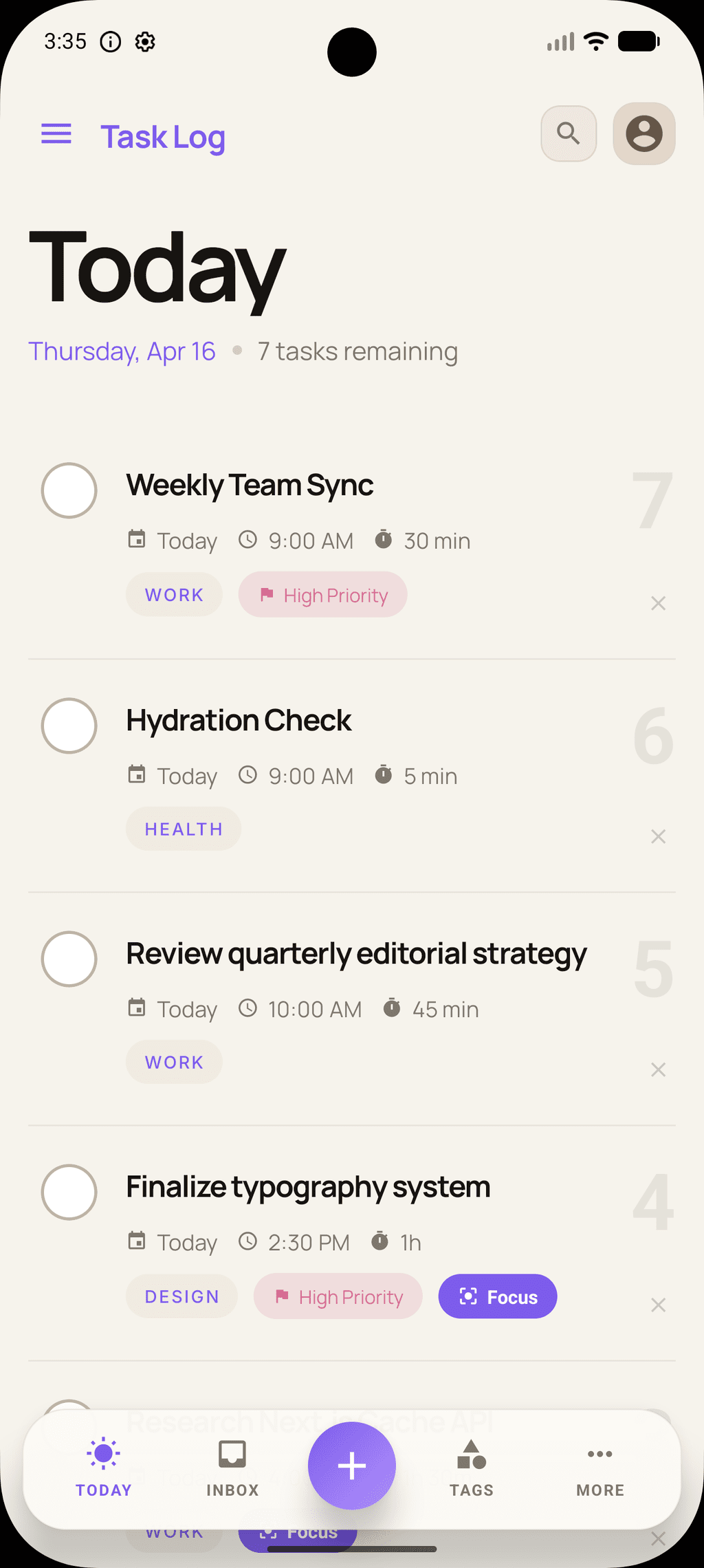Start Focus on Finalize typography system
This screenshot has height=1568, width=704.
pos(498,1296)
